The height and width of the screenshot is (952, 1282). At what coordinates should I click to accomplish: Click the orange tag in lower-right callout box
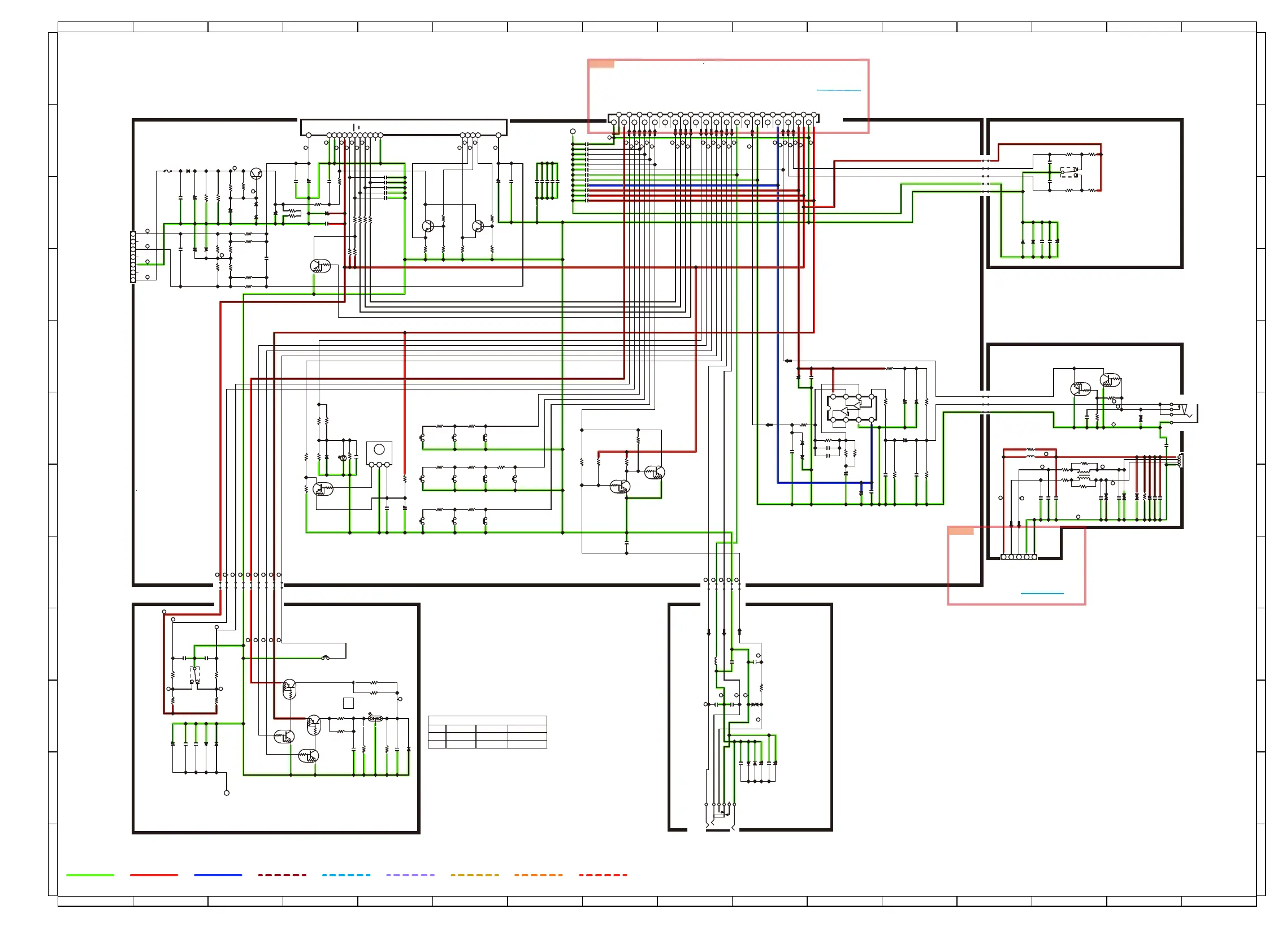click(961, 531)
